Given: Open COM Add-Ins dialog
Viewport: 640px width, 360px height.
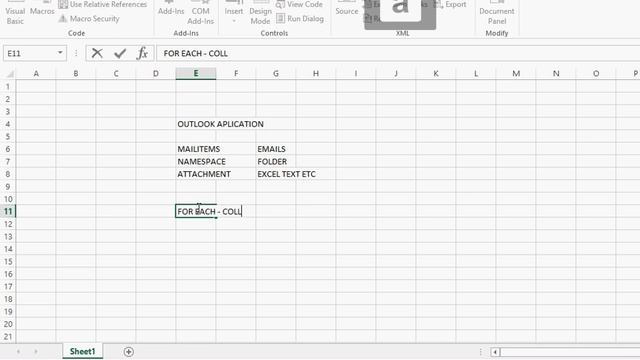Looking at the screenshot, I should coord(200,13).
